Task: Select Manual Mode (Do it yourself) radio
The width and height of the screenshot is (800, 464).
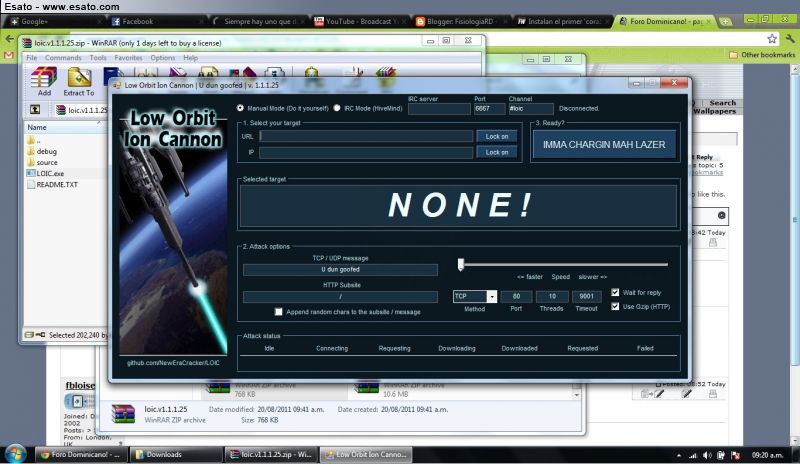Action: [x=240, y=108]
